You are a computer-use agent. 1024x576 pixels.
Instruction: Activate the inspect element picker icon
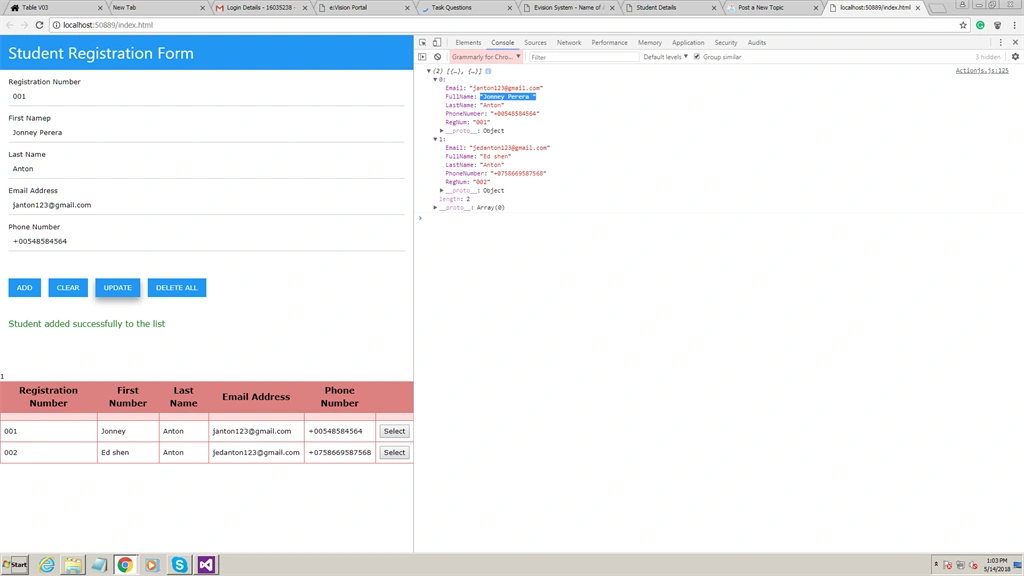click(423, 42)
